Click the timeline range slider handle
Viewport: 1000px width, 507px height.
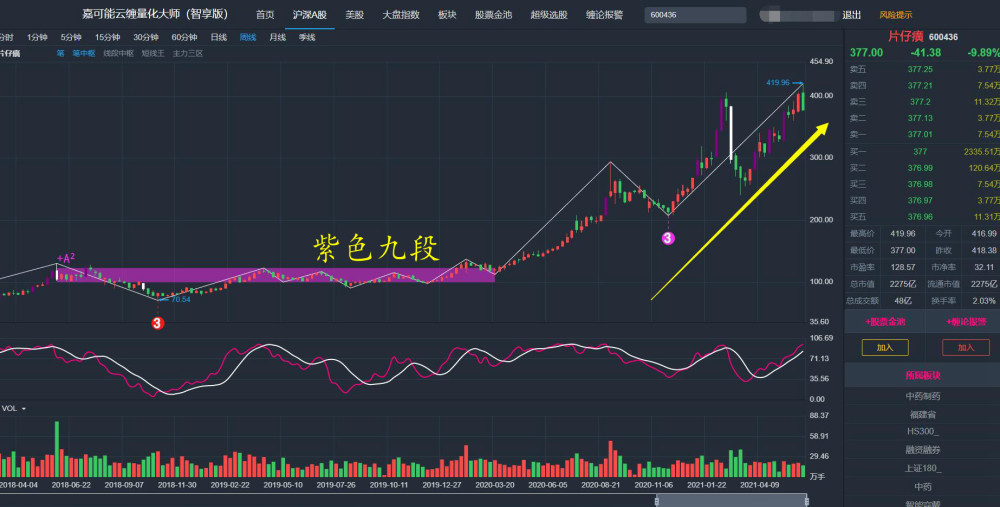[657, 501]
